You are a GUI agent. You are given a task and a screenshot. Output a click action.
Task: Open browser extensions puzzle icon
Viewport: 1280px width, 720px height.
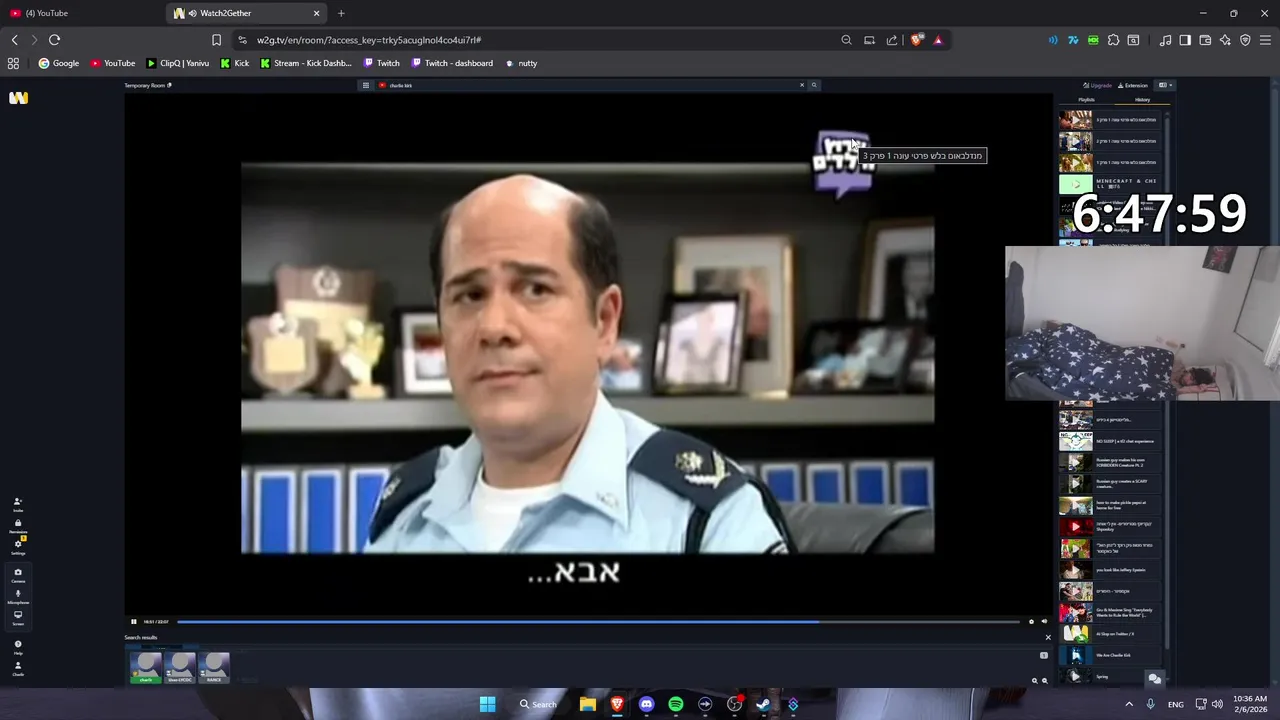click(1113, 40)
